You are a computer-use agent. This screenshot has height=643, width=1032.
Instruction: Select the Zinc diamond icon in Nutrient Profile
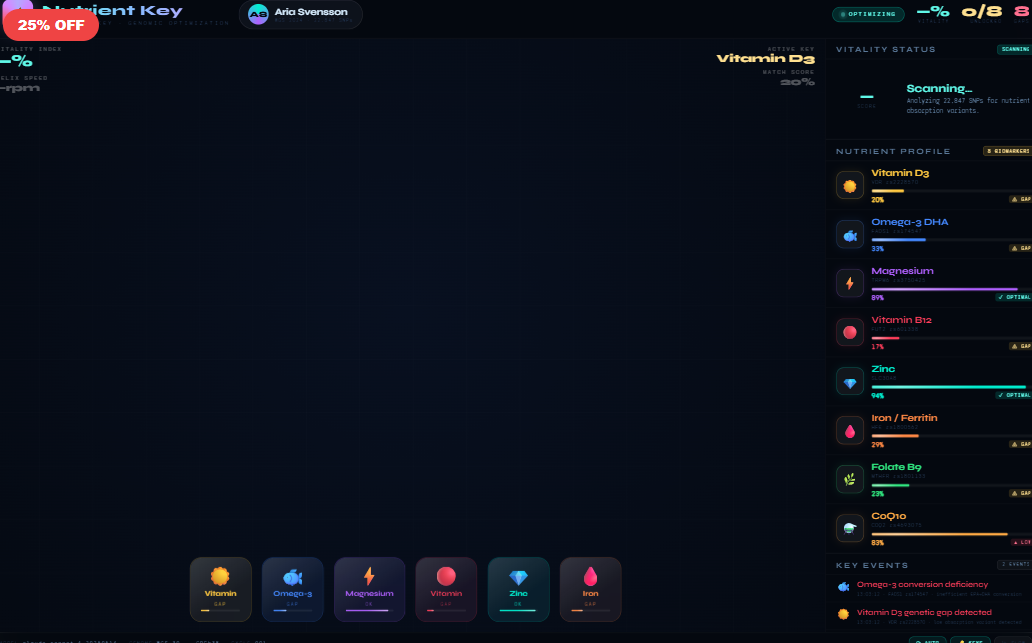850,381
